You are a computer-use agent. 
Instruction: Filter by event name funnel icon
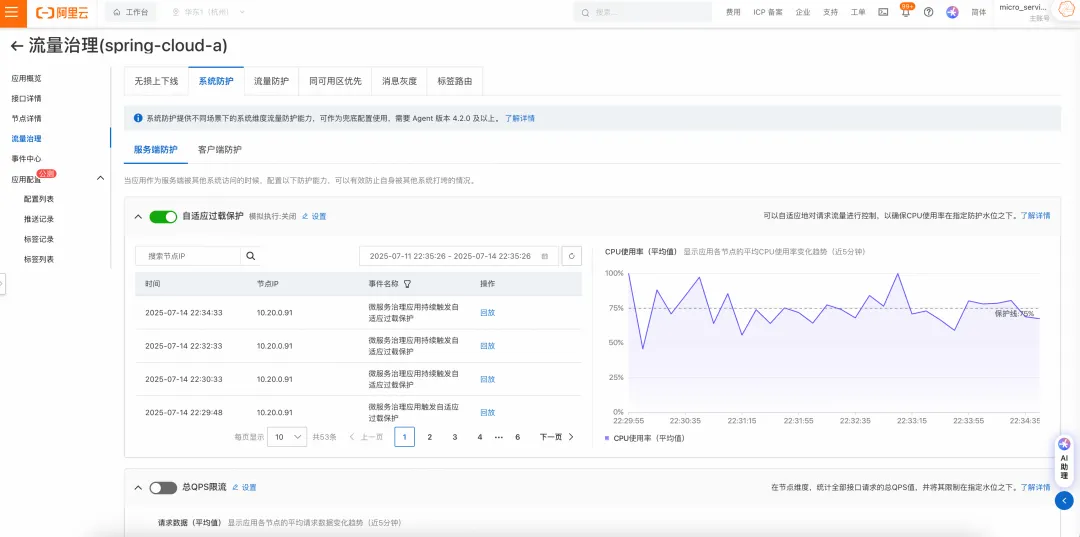[x=407, y=284]
